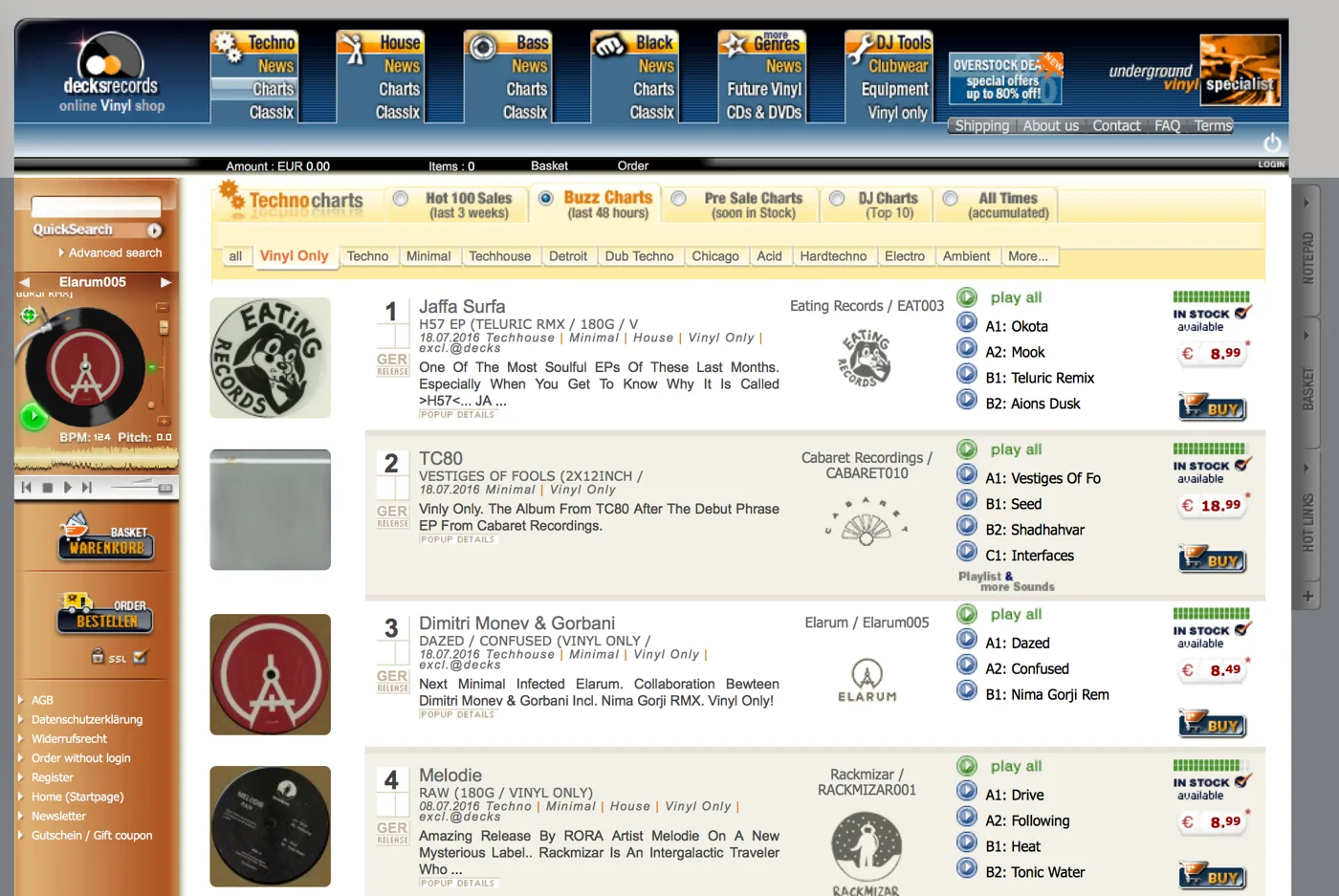The width and height of the screenshot is (1339, 896).
Task: Switch to the Vinyl Only tab
Action: pos(295,256)
